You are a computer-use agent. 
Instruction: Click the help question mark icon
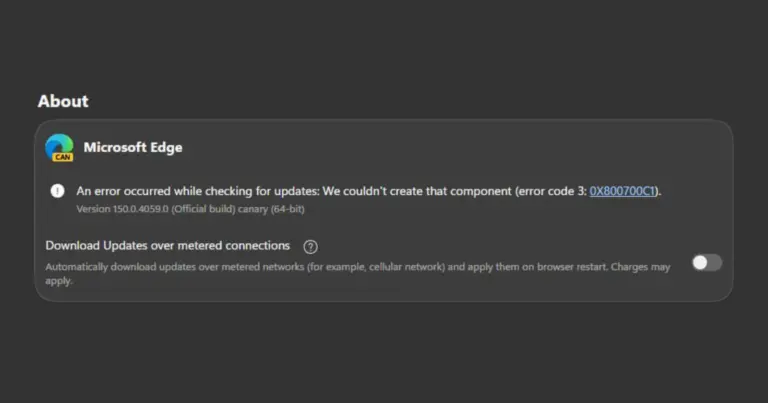point(310,247)
